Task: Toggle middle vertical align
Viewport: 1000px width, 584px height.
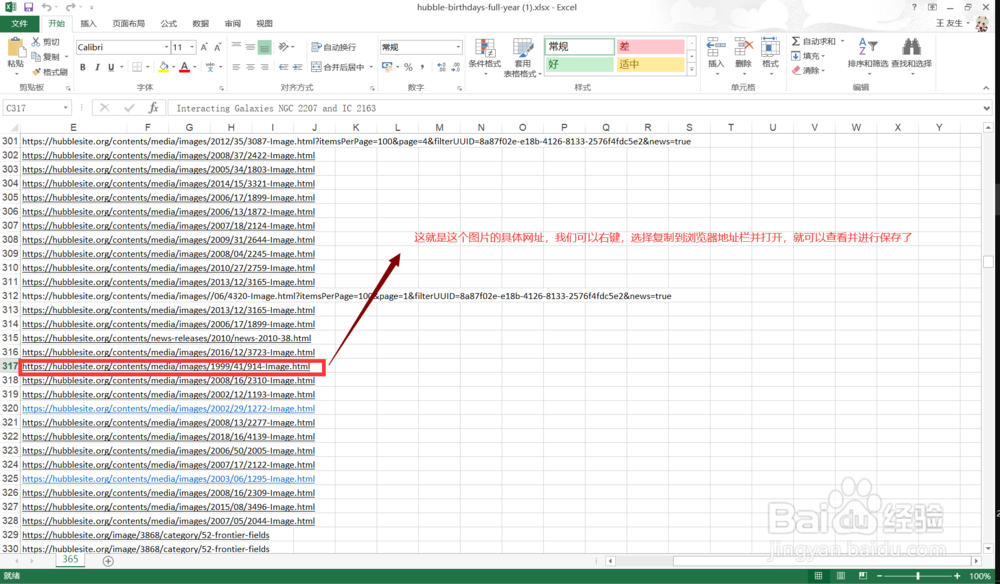Action: 250,47
